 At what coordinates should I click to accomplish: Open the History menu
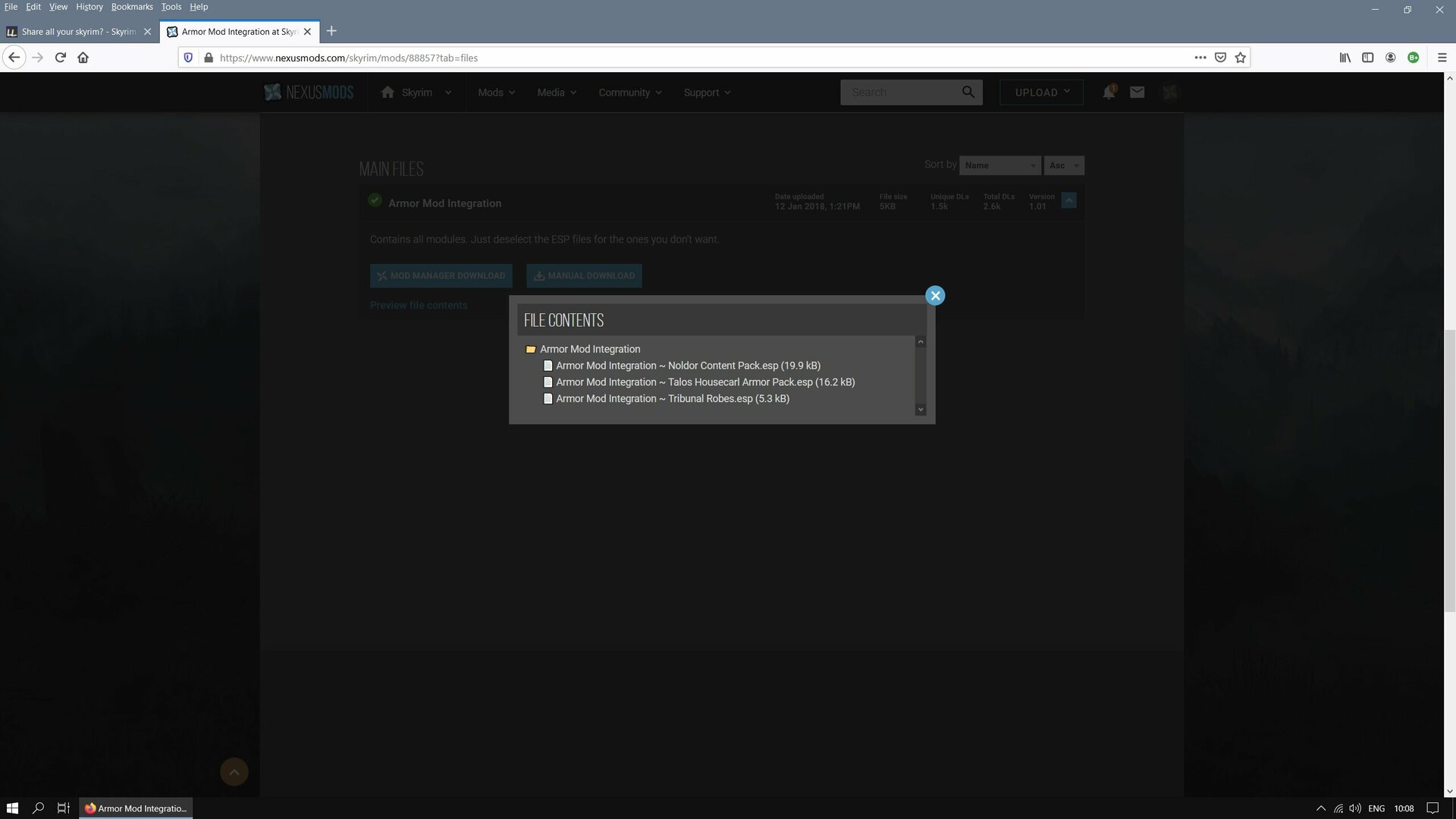[89, 7]
